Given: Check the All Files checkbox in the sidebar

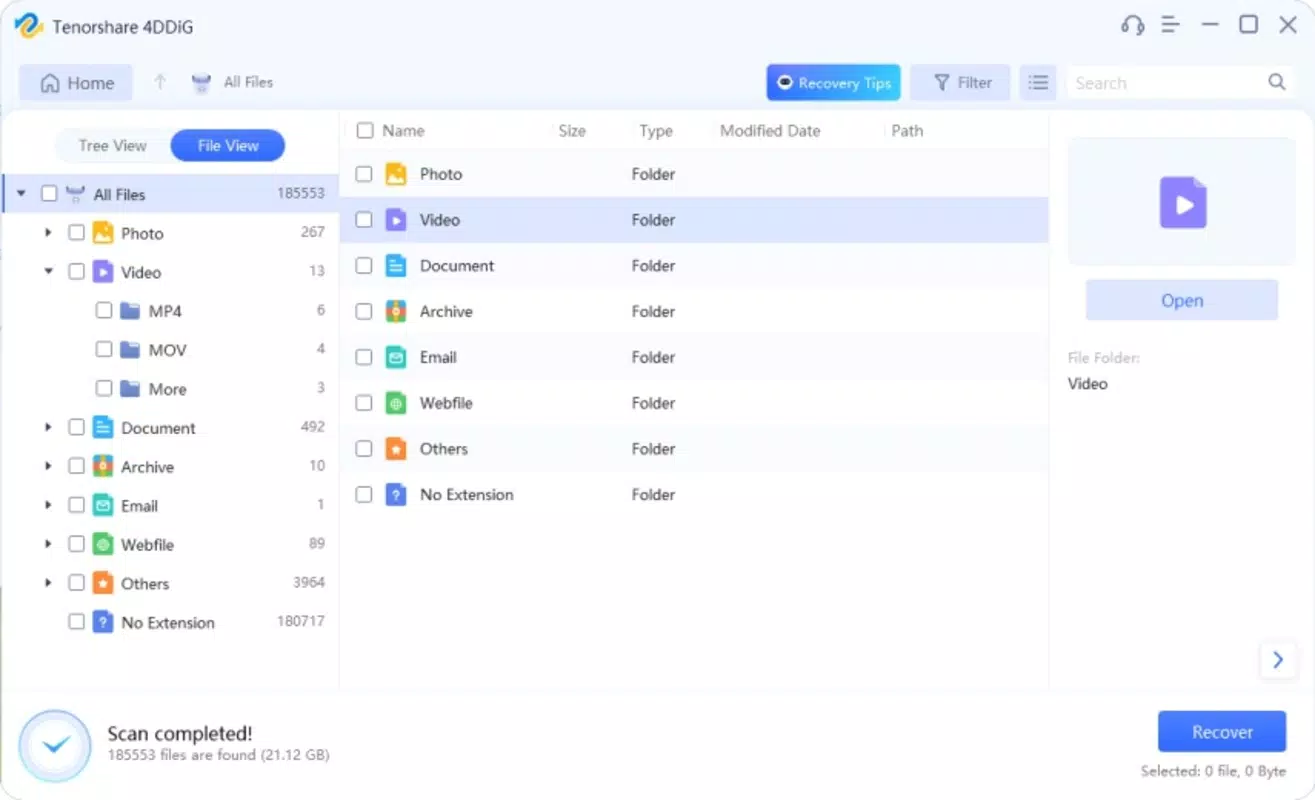Looking at the screenshot, I should coord(49,193).
